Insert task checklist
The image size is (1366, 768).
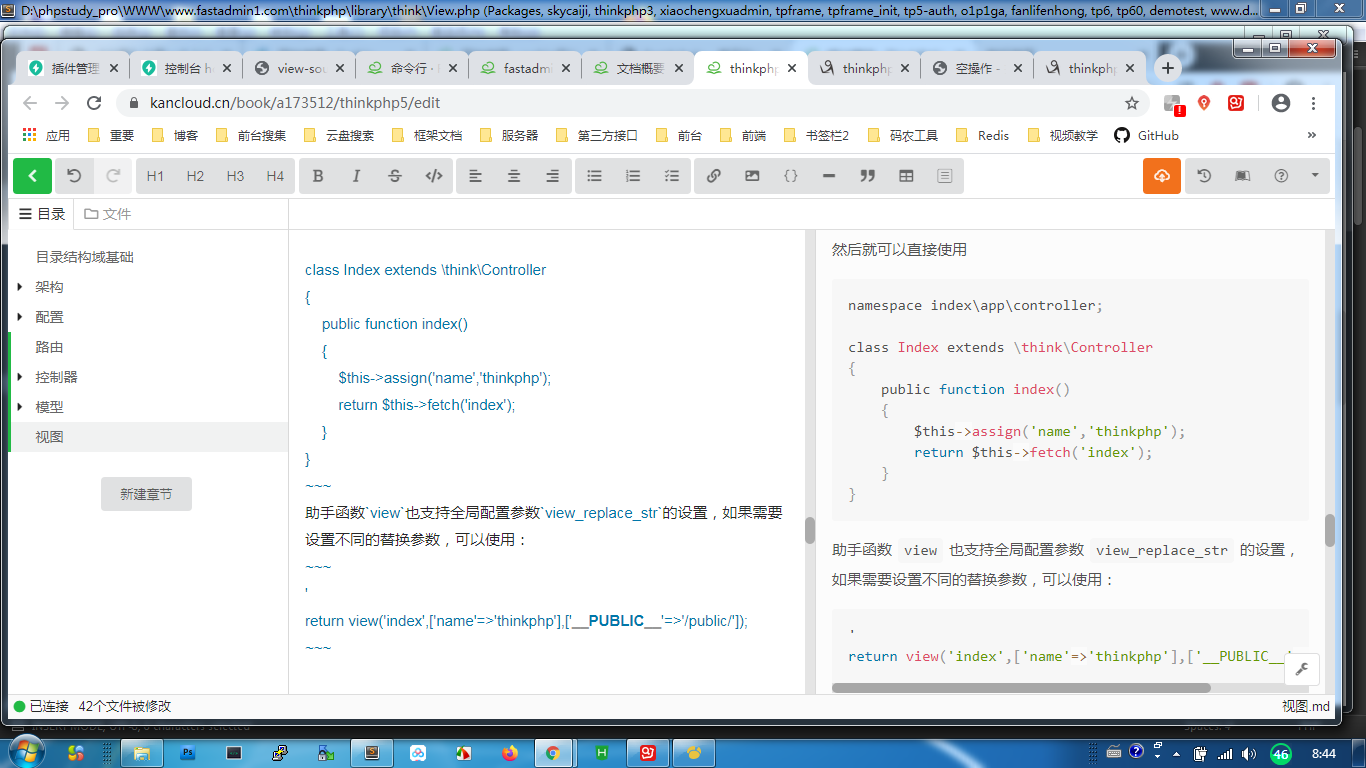(671, 176)
